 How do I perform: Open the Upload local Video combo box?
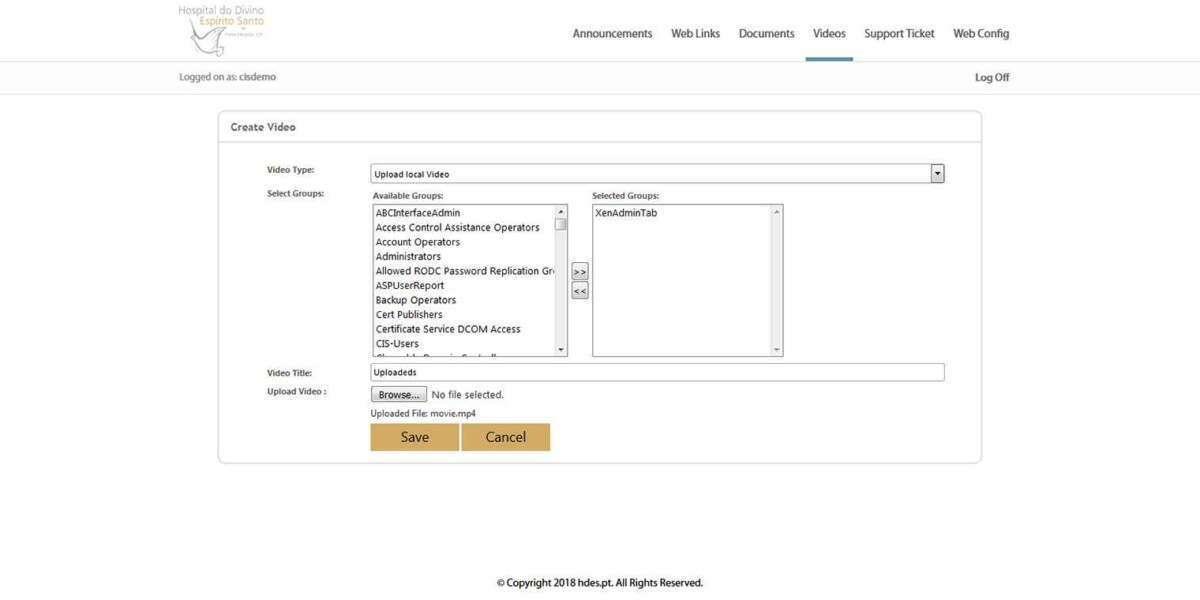[x=650, y=172]
